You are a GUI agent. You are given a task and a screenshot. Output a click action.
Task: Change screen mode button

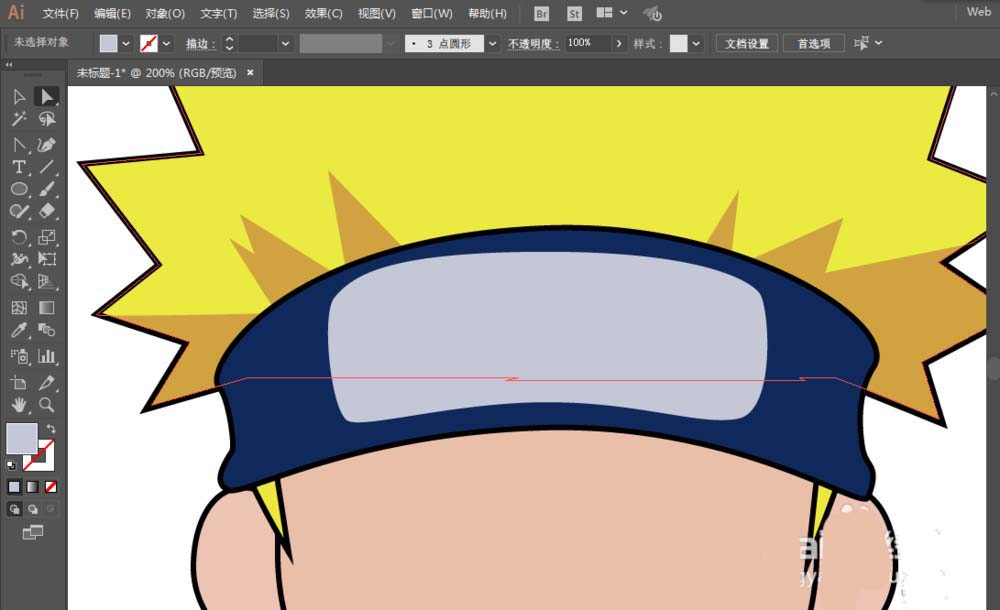(x=33, y=532)
